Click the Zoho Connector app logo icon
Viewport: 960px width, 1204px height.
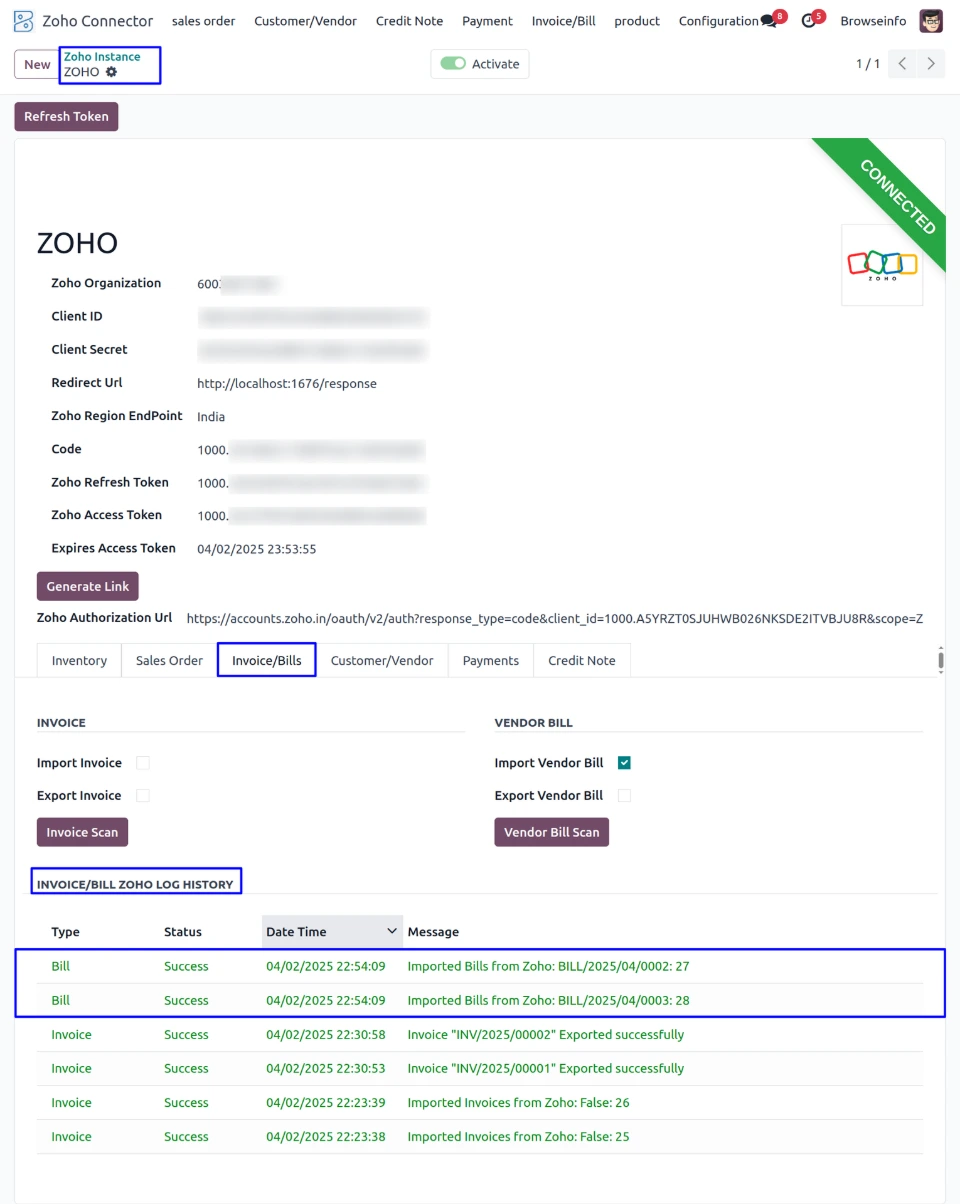coord(24,21)
